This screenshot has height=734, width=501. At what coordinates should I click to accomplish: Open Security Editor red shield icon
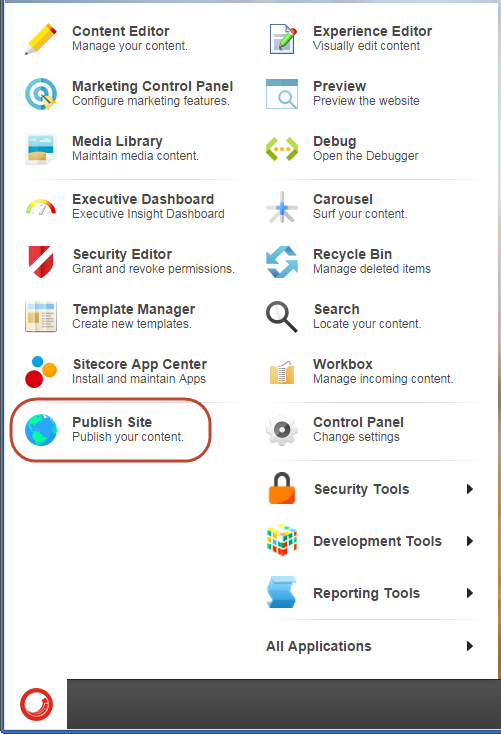coord(41,262)
